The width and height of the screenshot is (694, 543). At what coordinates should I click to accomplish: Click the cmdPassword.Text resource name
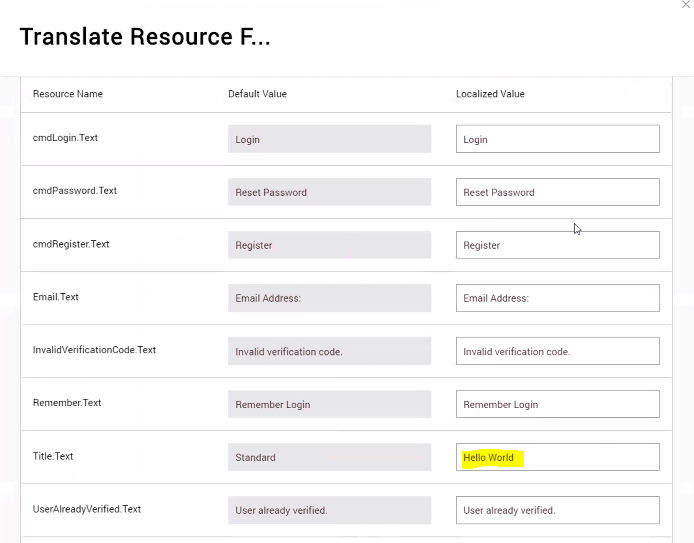(x=75, y=191)
